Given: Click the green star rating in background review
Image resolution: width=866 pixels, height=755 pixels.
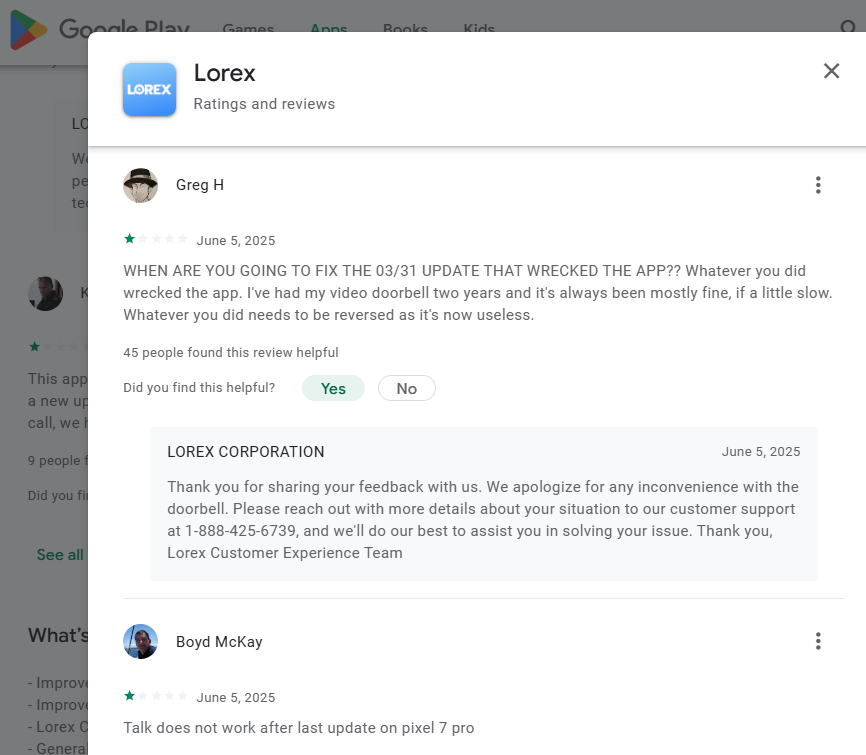Looking at the screenshot, I should [x=57, y=347].
